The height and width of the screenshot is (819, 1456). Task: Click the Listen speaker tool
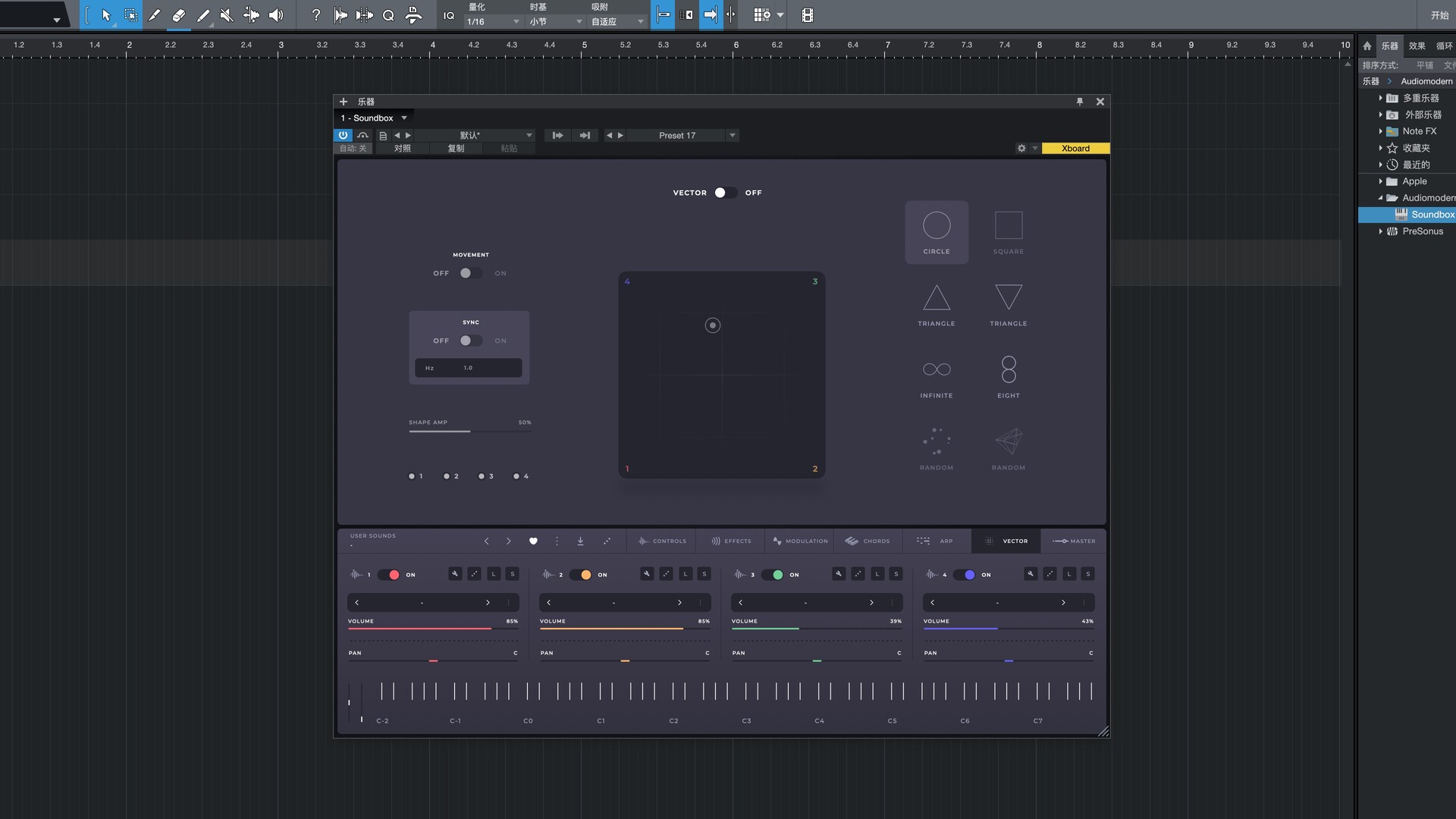click(x=276, y=15)
